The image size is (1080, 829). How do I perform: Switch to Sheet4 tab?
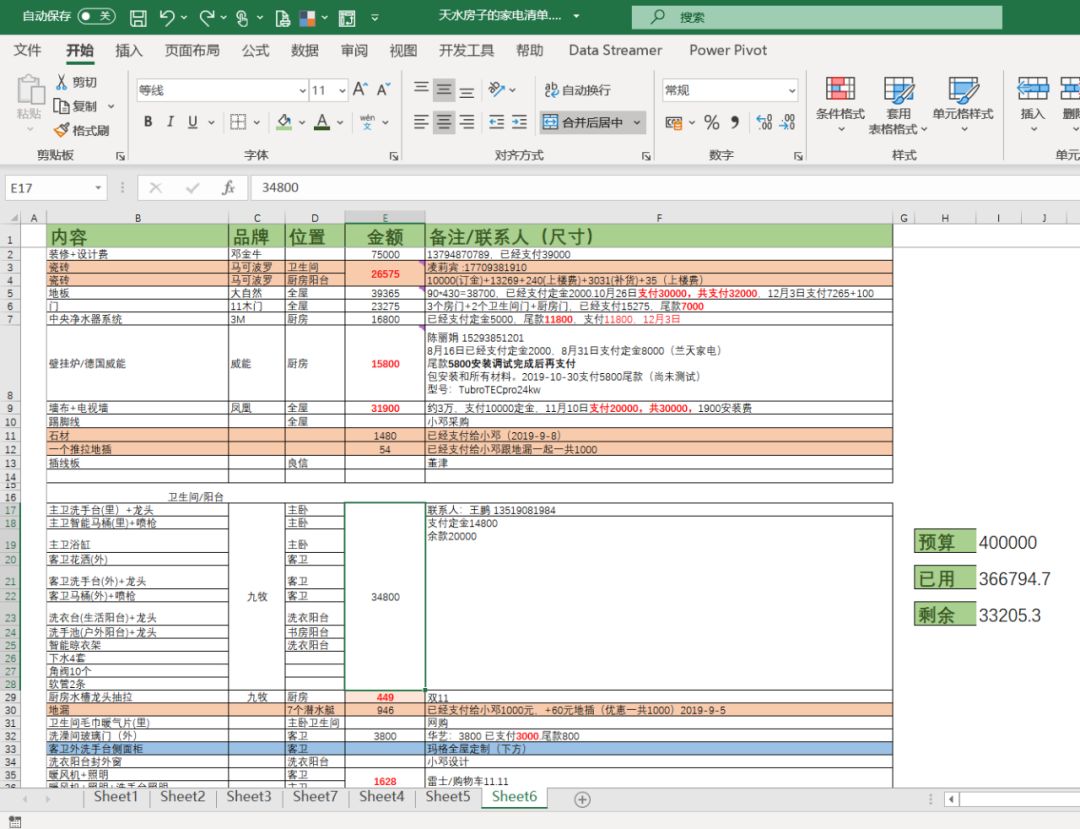coord(381,797)
